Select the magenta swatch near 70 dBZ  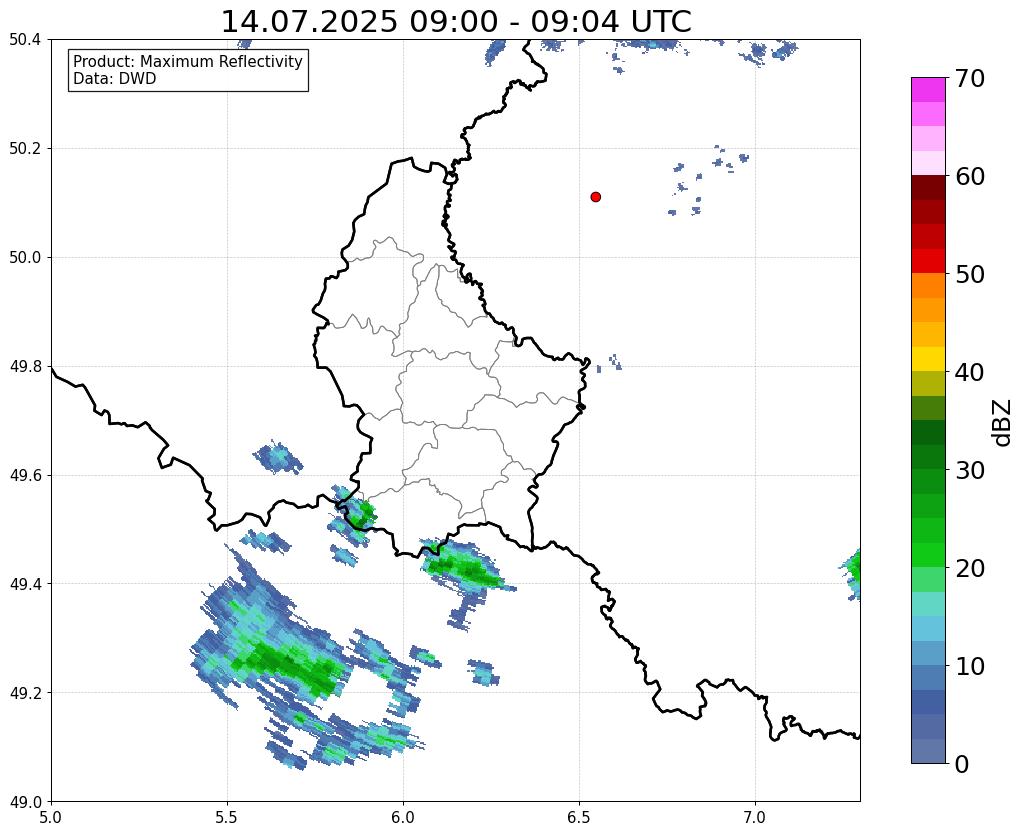928,90
